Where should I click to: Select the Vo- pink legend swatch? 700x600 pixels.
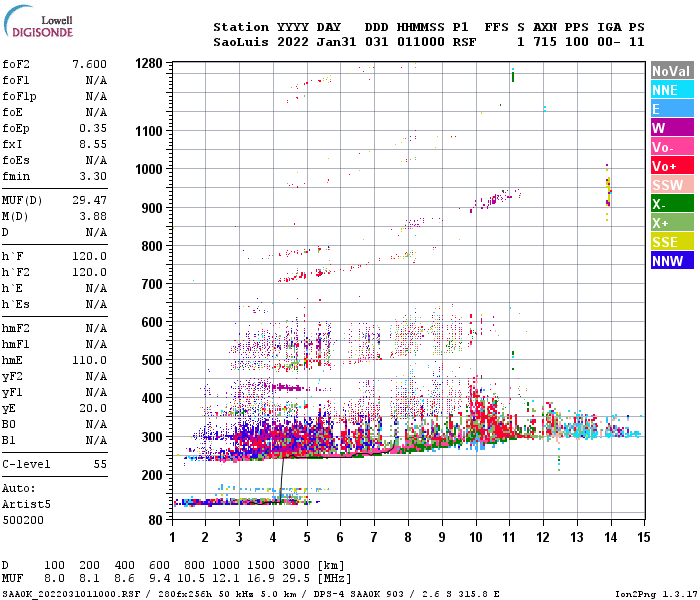(672, 147)
